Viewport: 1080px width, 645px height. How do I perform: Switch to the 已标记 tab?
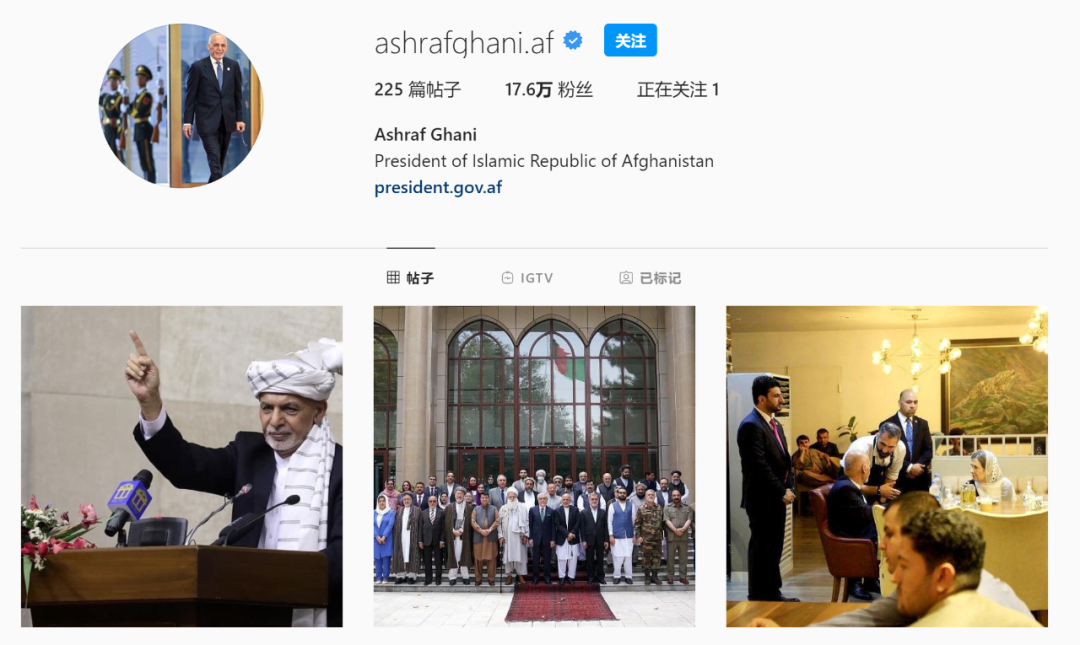pyautogui.click(x=650, y=278)
